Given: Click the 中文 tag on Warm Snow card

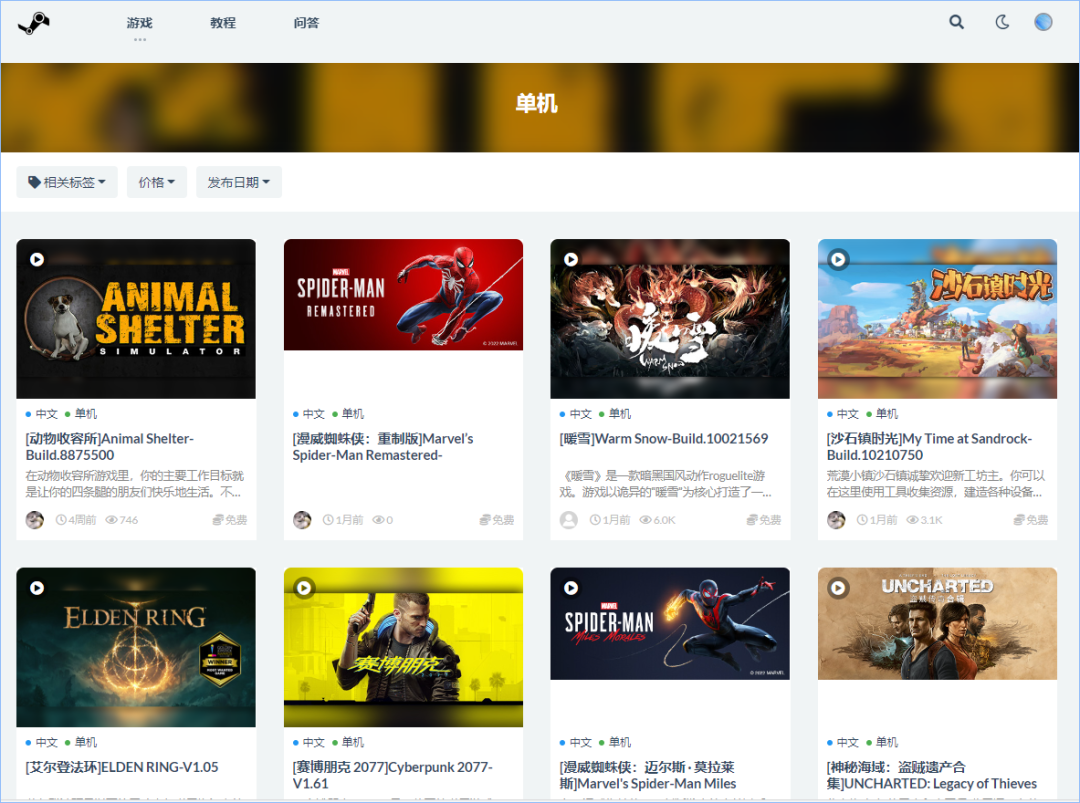Looking at the screenshot, I should (581, 414).
